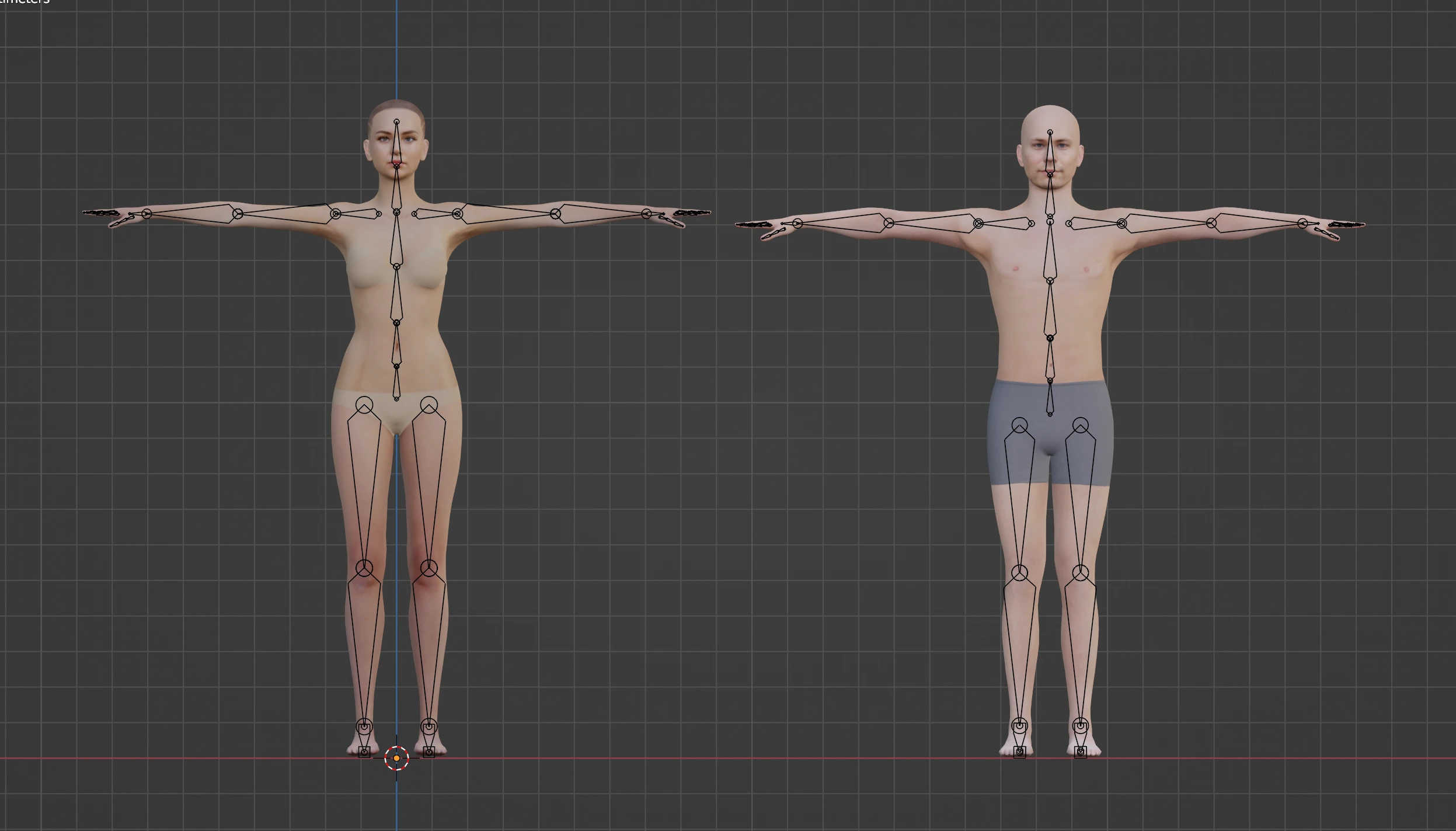Select the male armature's neck bone
1456x831 pixels.
pyautogui.click(x=1050, y=194)
